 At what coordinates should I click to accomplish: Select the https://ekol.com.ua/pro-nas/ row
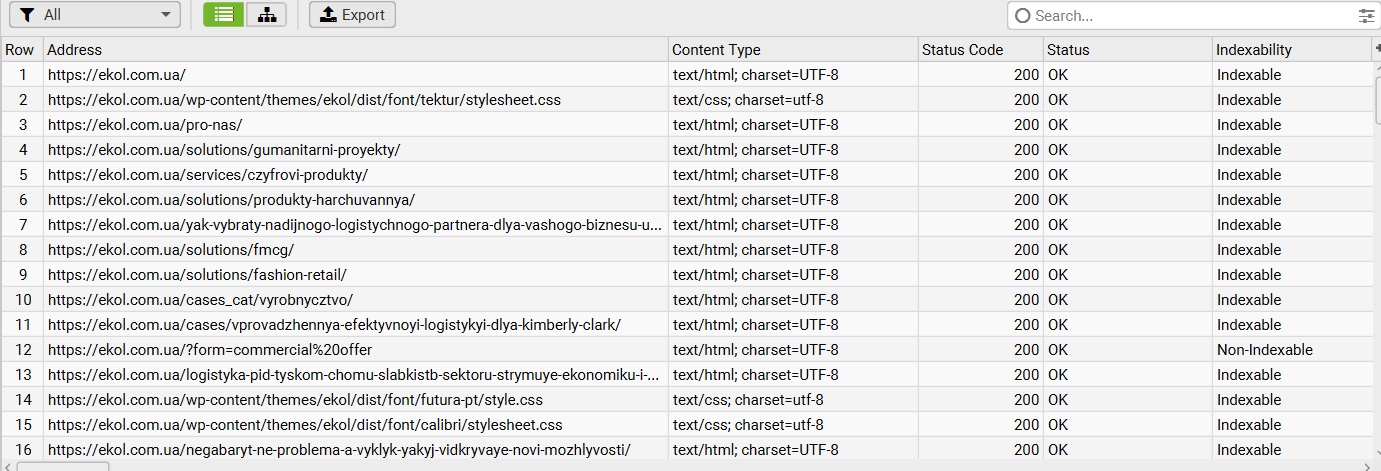pyautogui.click(x=687, y=125)
